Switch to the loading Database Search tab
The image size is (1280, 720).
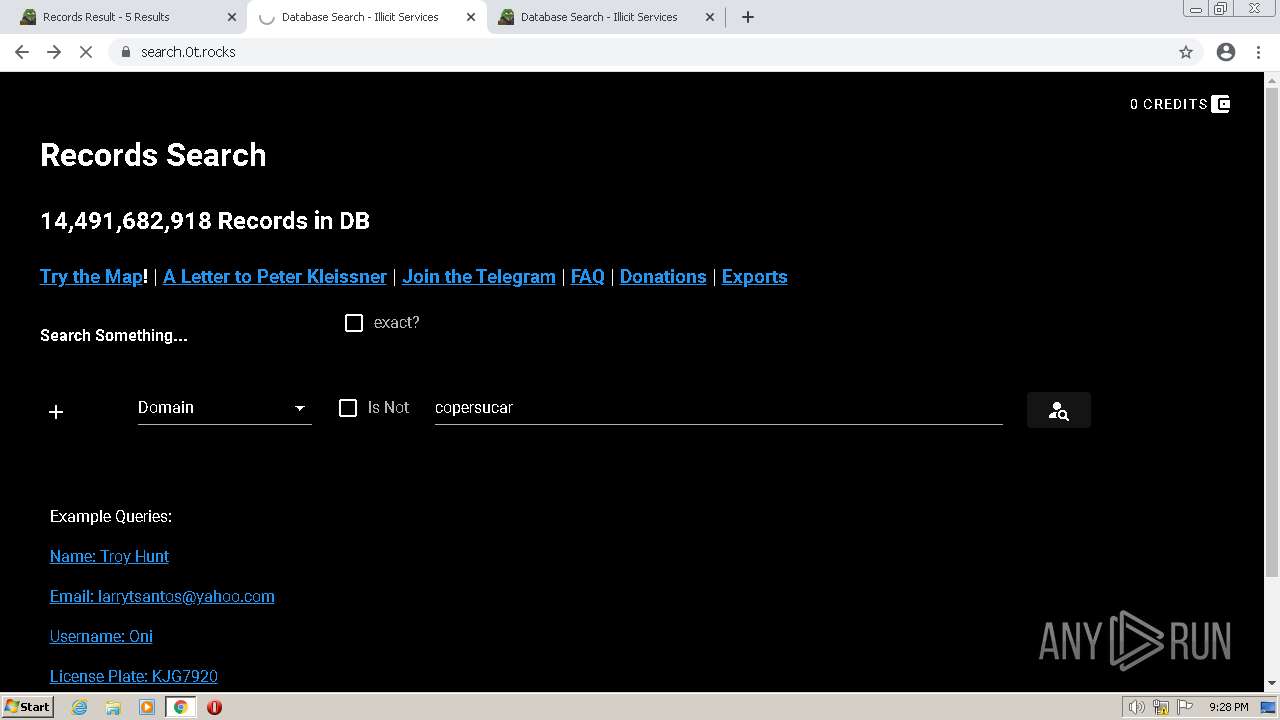366,17
